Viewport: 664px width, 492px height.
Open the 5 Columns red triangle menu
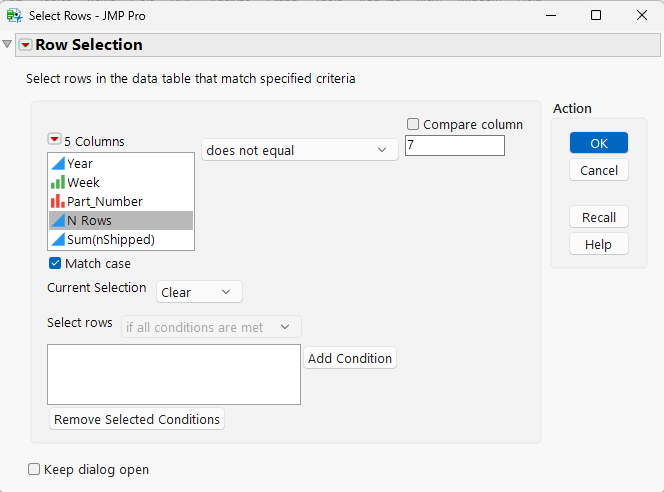tap(54, 140)
